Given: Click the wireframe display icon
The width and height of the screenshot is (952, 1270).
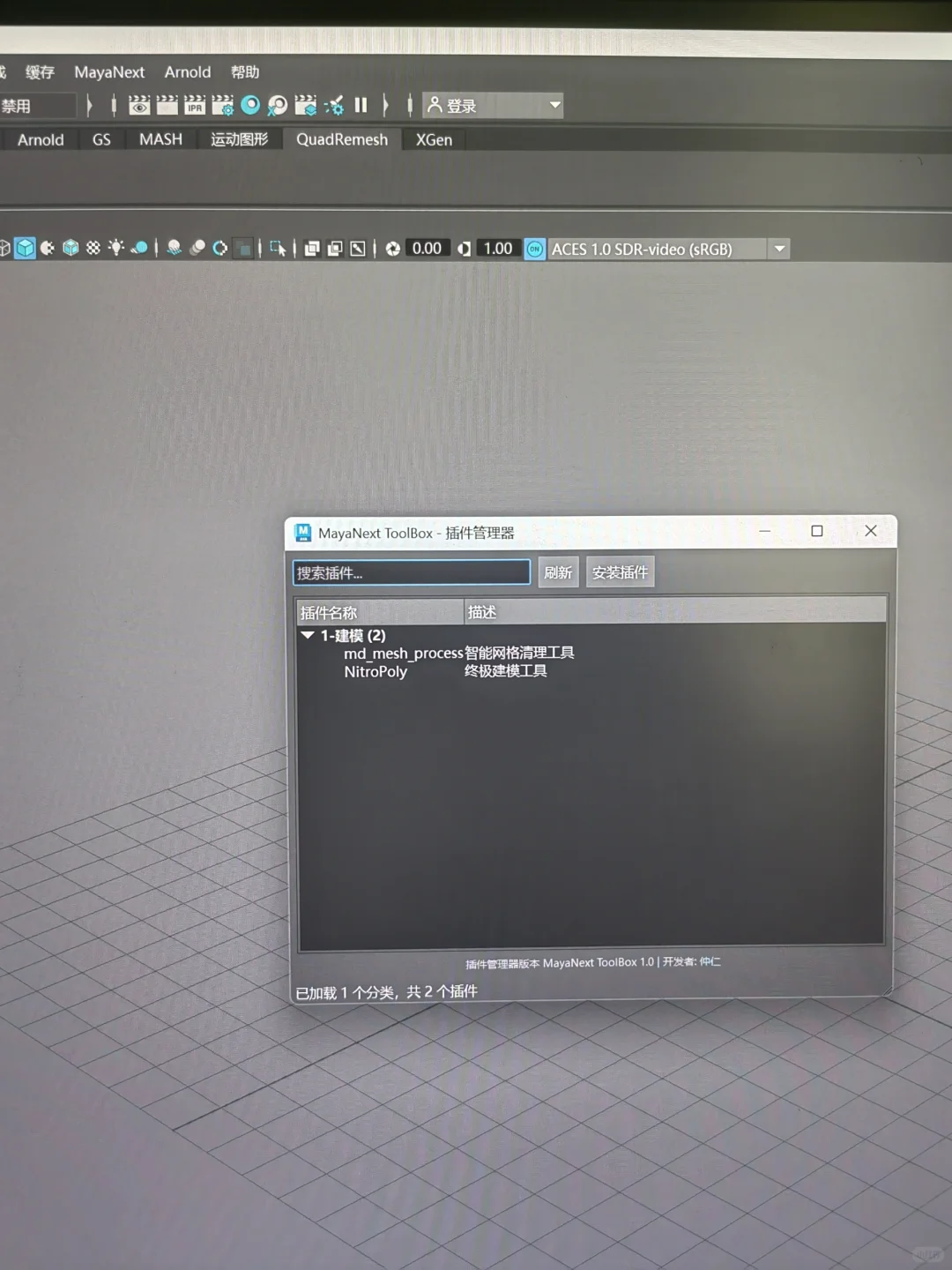Looking at the screenshot, I should [x=5, y=248].
